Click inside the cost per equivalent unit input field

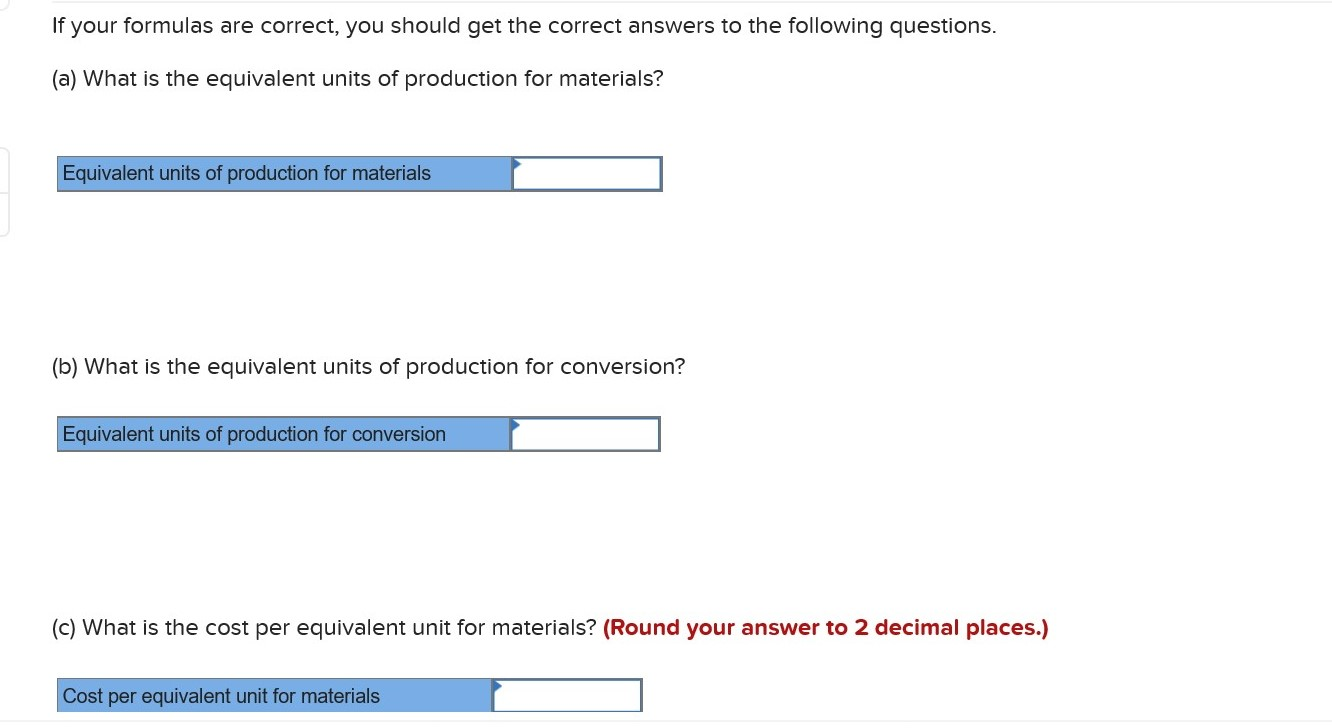click(x=570, y=695)
